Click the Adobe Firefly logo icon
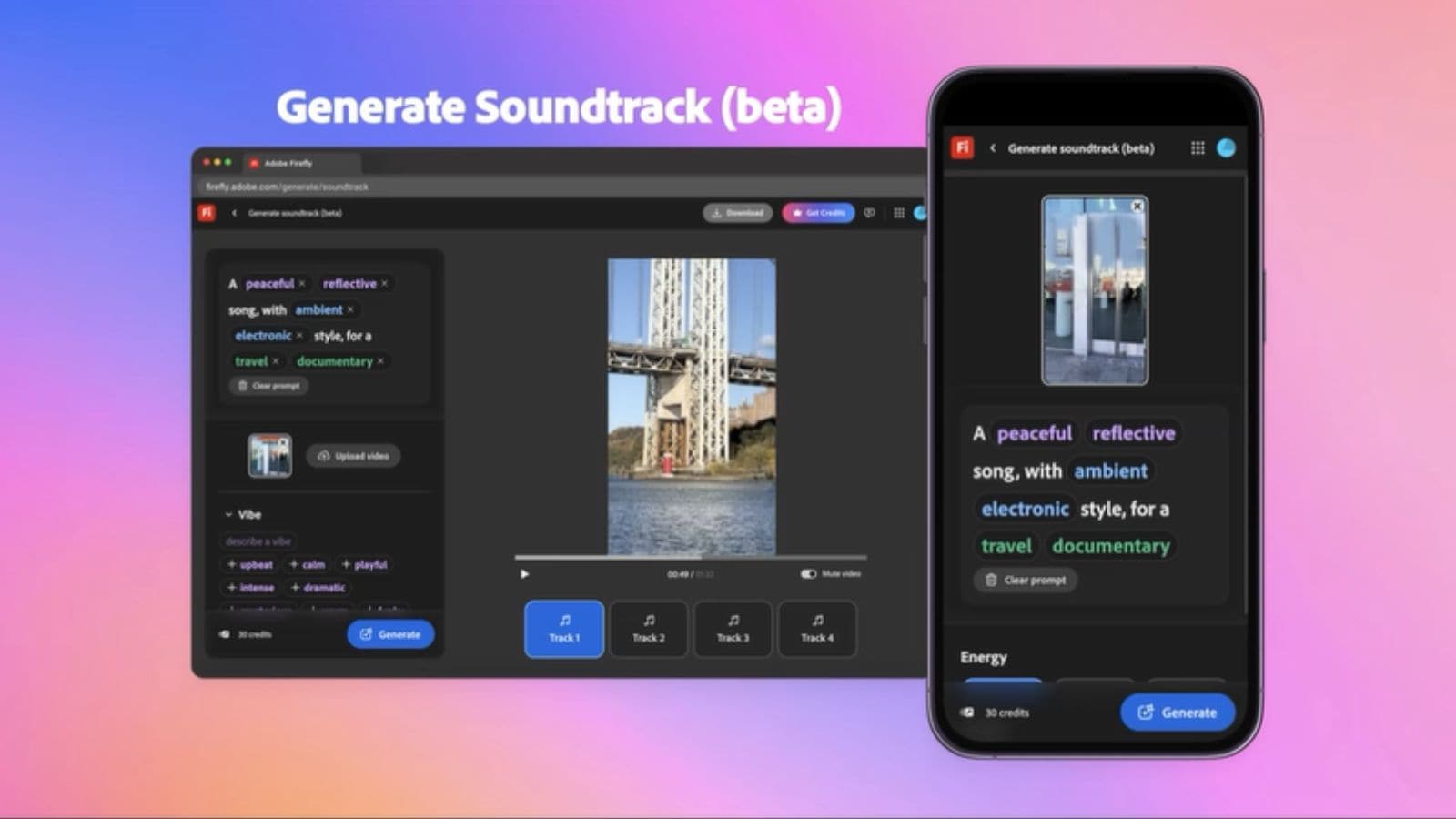Screen dimensions: 1456x819 (207, 213)
